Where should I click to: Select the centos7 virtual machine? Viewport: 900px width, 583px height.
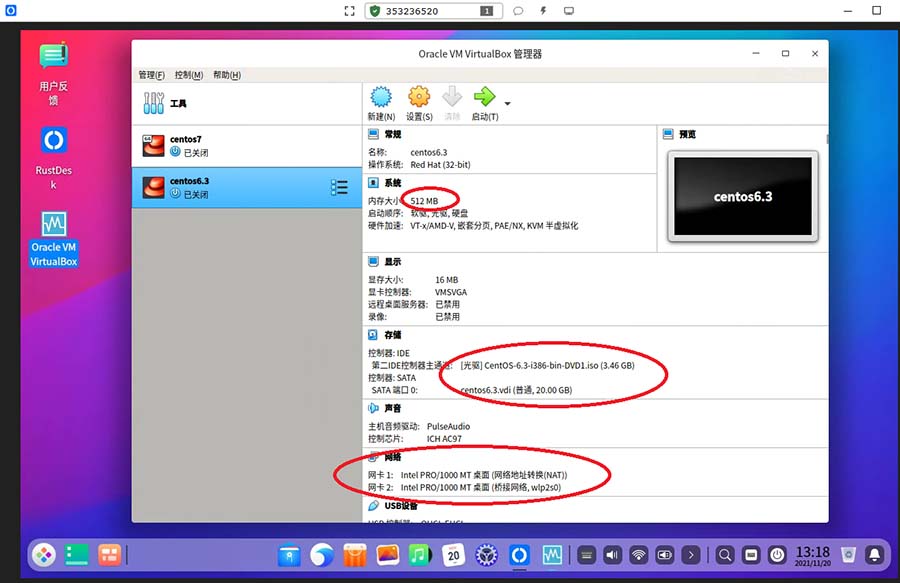(x=247, y=146)
